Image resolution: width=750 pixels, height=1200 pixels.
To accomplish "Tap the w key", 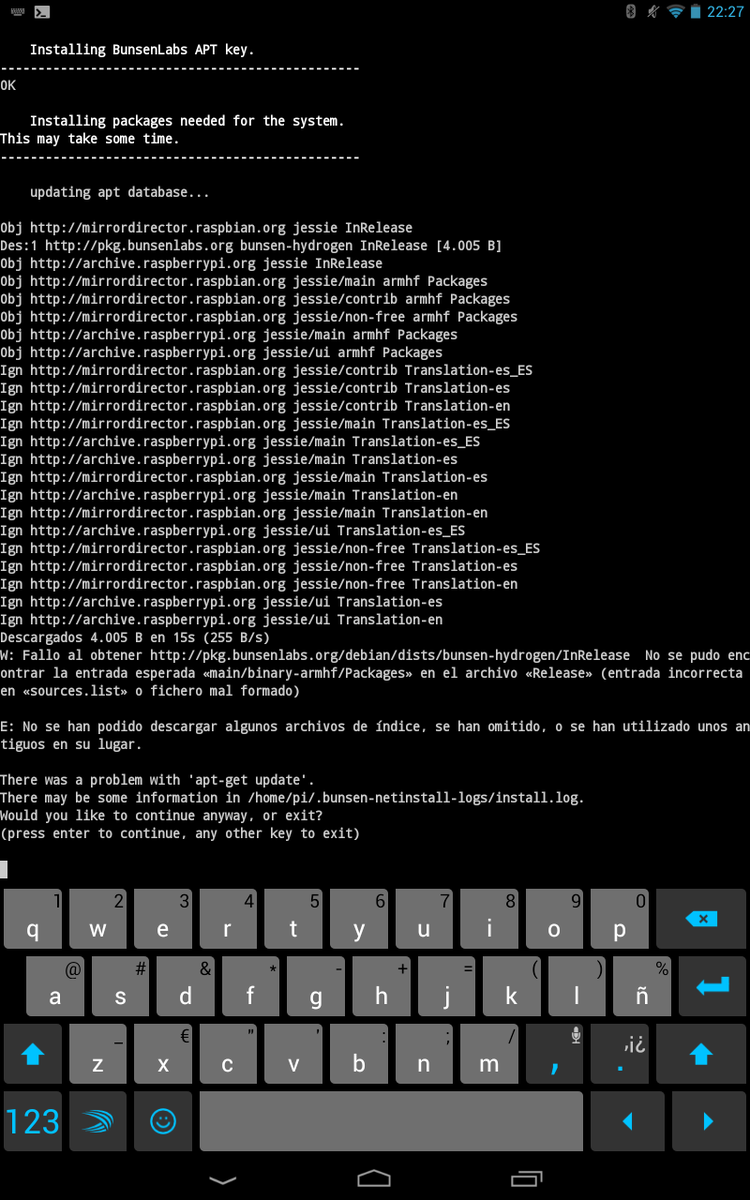I will point(98,919).
